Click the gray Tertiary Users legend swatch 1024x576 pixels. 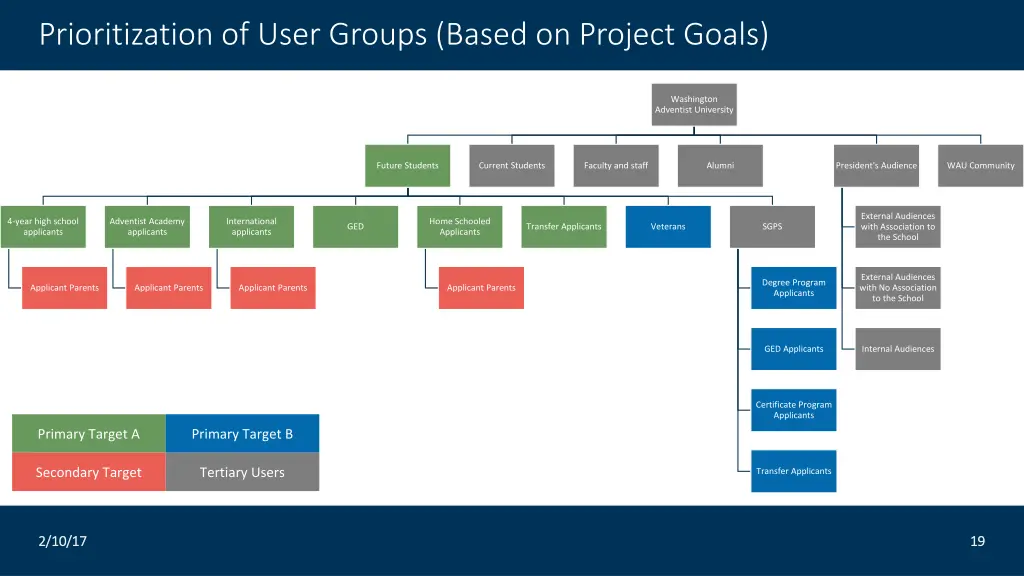242,472
